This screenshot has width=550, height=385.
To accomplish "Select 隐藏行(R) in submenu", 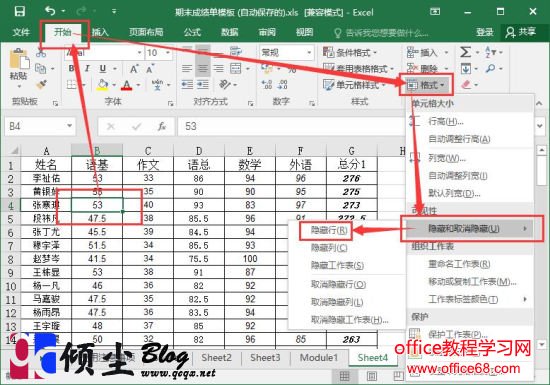I will (329, 230).
